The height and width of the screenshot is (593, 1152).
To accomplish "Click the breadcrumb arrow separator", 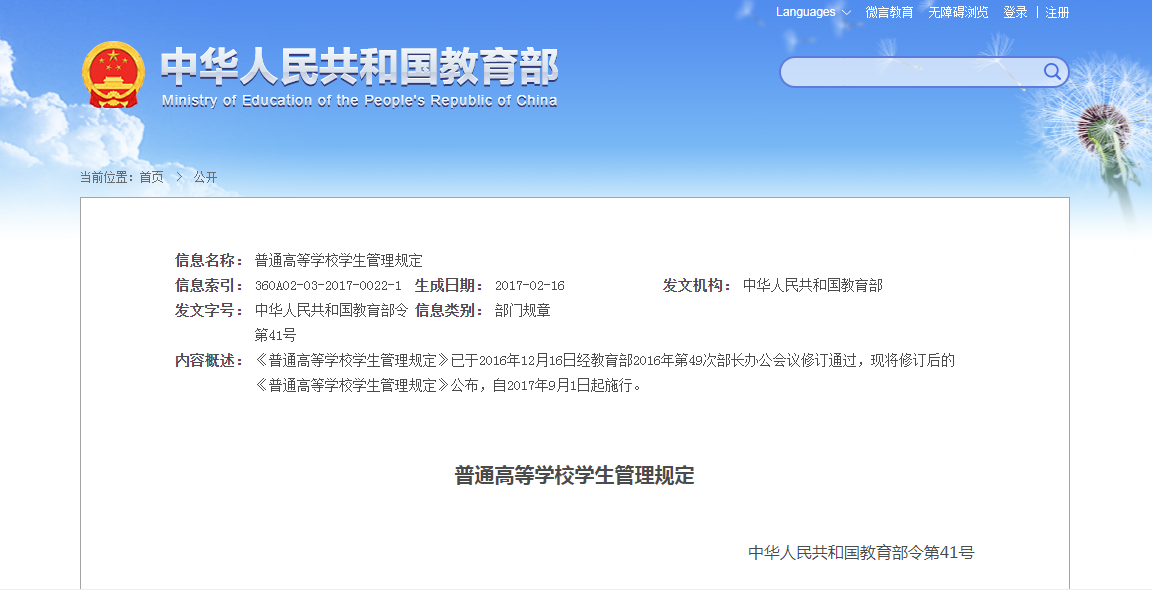I will click(179, 177).
